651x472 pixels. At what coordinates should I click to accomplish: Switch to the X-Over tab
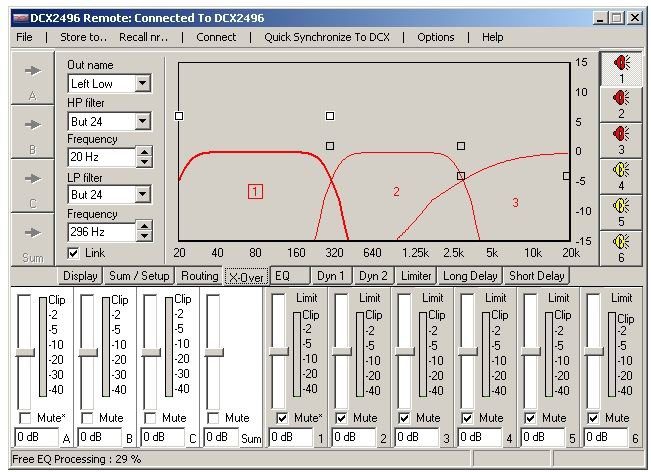coord(246,276)
